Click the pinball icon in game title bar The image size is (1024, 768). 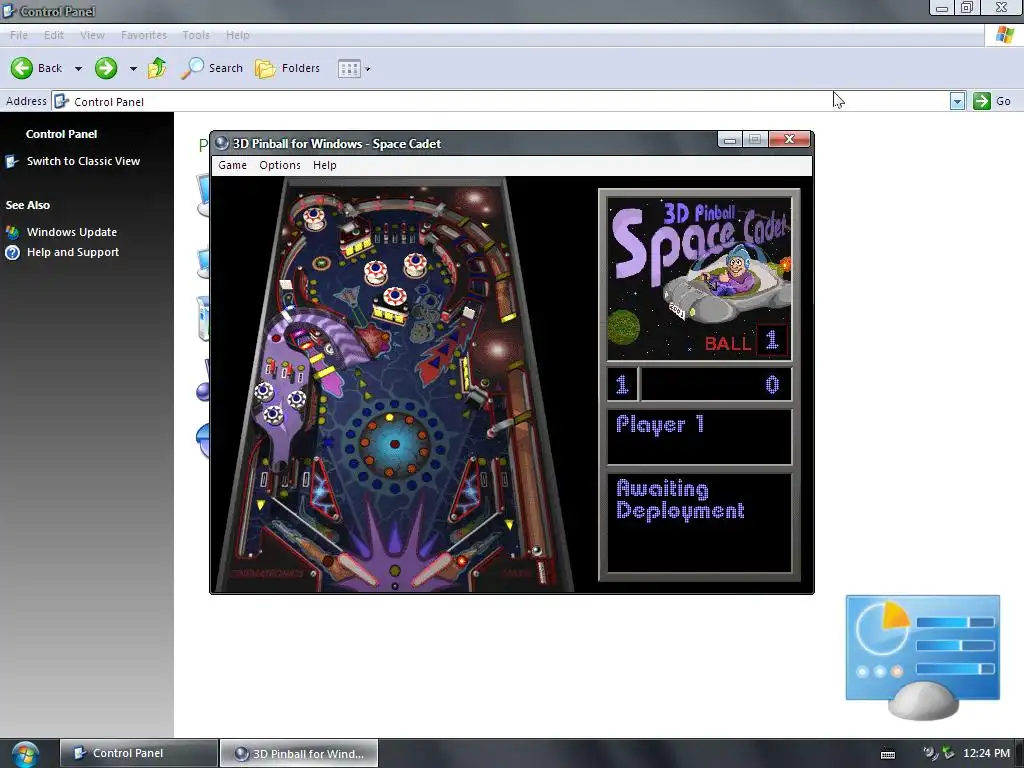[x=222, y=143]
